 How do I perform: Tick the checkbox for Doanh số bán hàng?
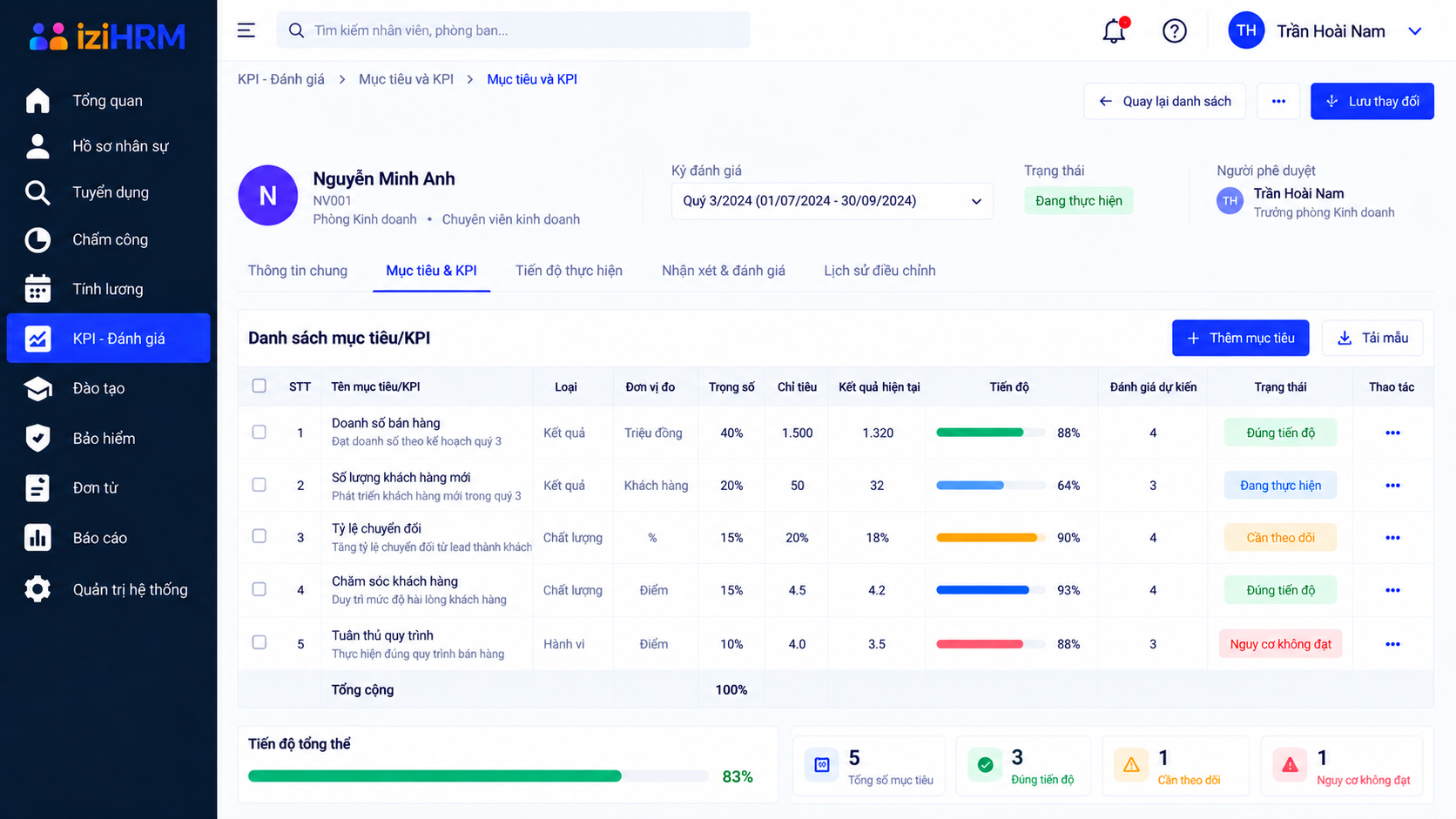pyautogui.click(x=260, y=432)
